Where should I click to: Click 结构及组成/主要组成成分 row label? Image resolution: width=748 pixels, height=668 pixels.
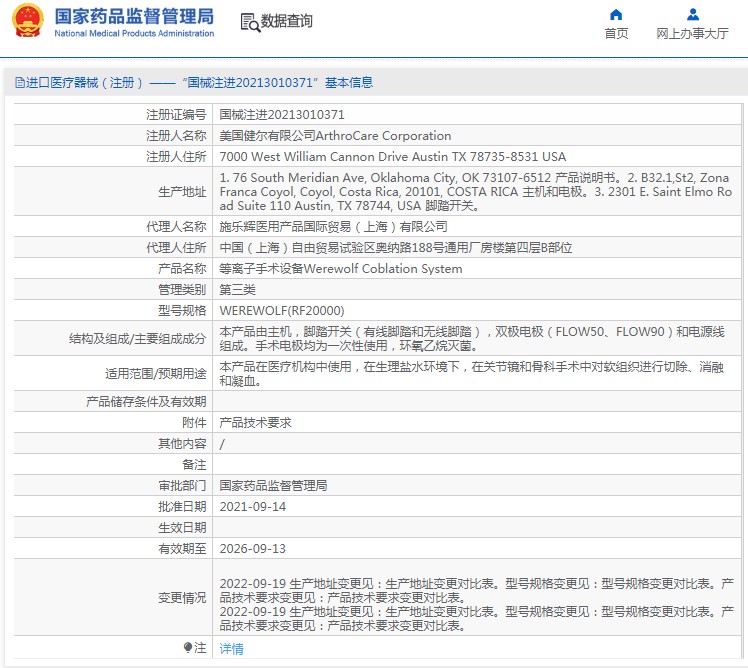(x=137, y=339)
